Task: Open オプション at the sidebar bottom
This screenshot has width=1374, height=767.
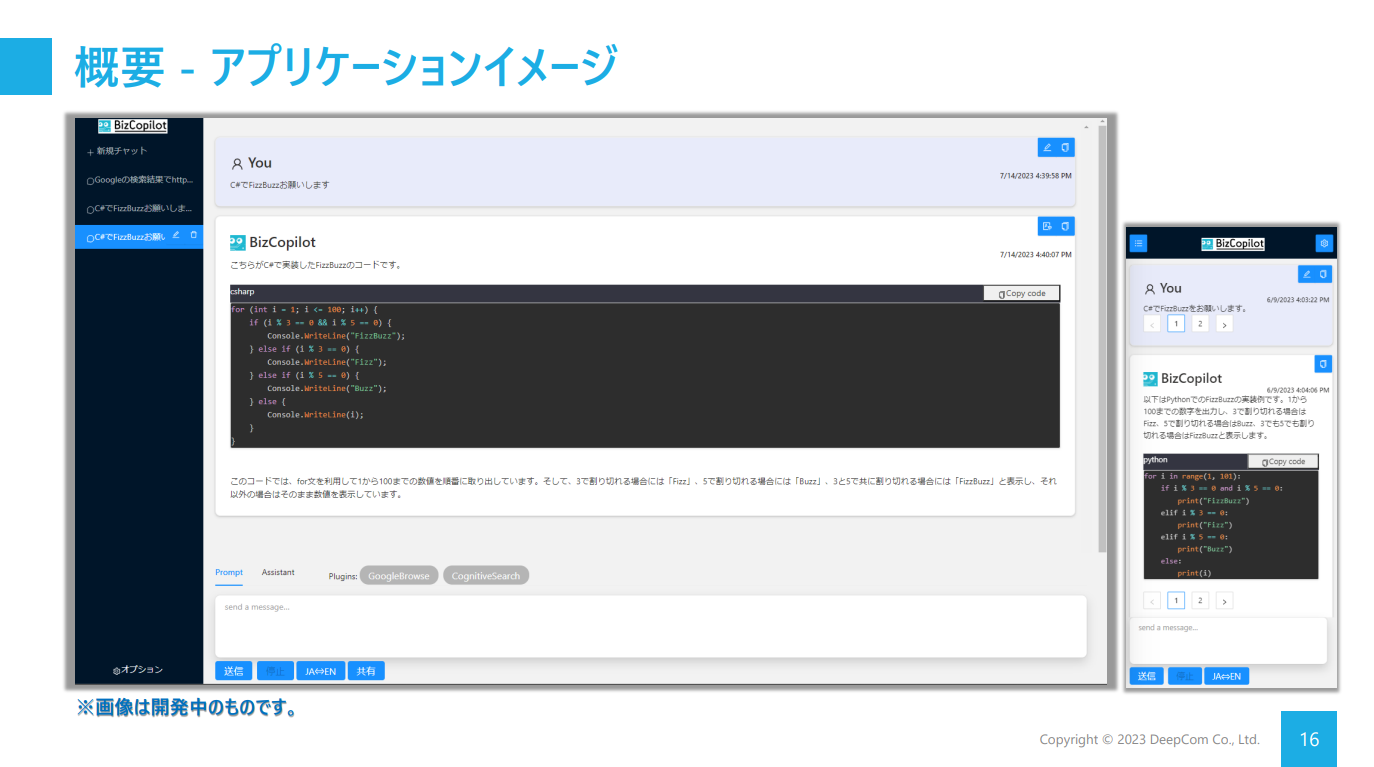Action: 137,670
